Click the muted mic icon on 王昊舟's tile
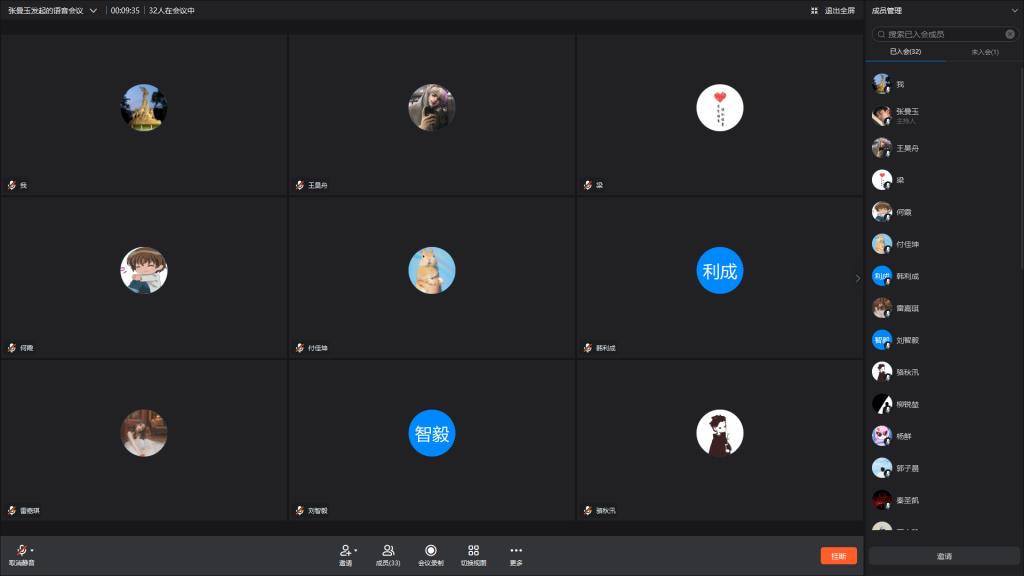 pyautogui.click(x=299, y=185)
